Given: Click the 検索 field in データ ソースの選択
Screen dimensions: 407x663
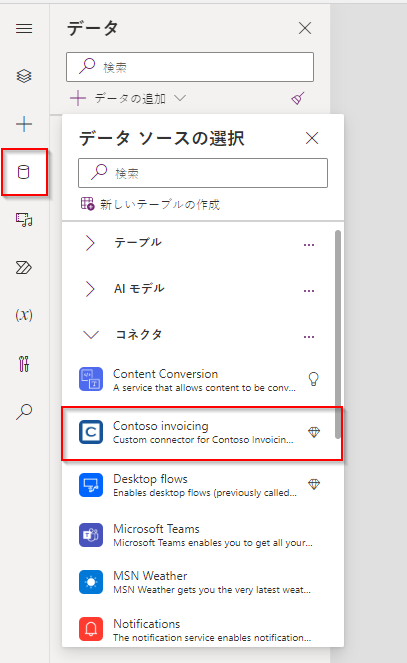Looking at the screenshot, I should pyautogui.click(x=203, y=173).
